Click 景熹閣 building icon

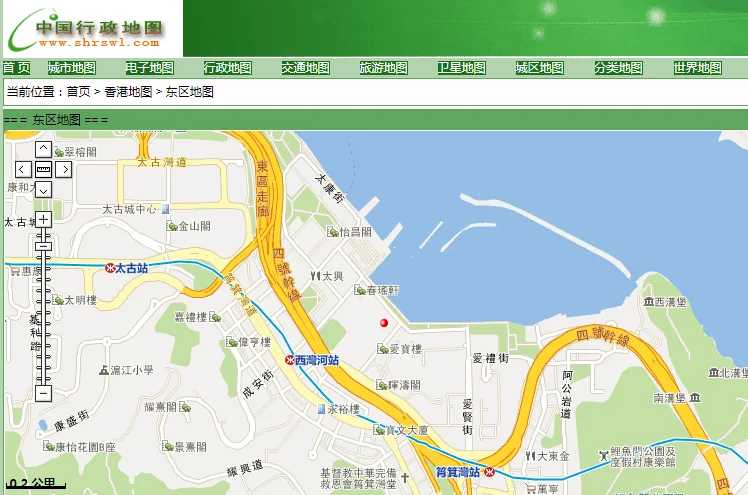coord(168,446)
